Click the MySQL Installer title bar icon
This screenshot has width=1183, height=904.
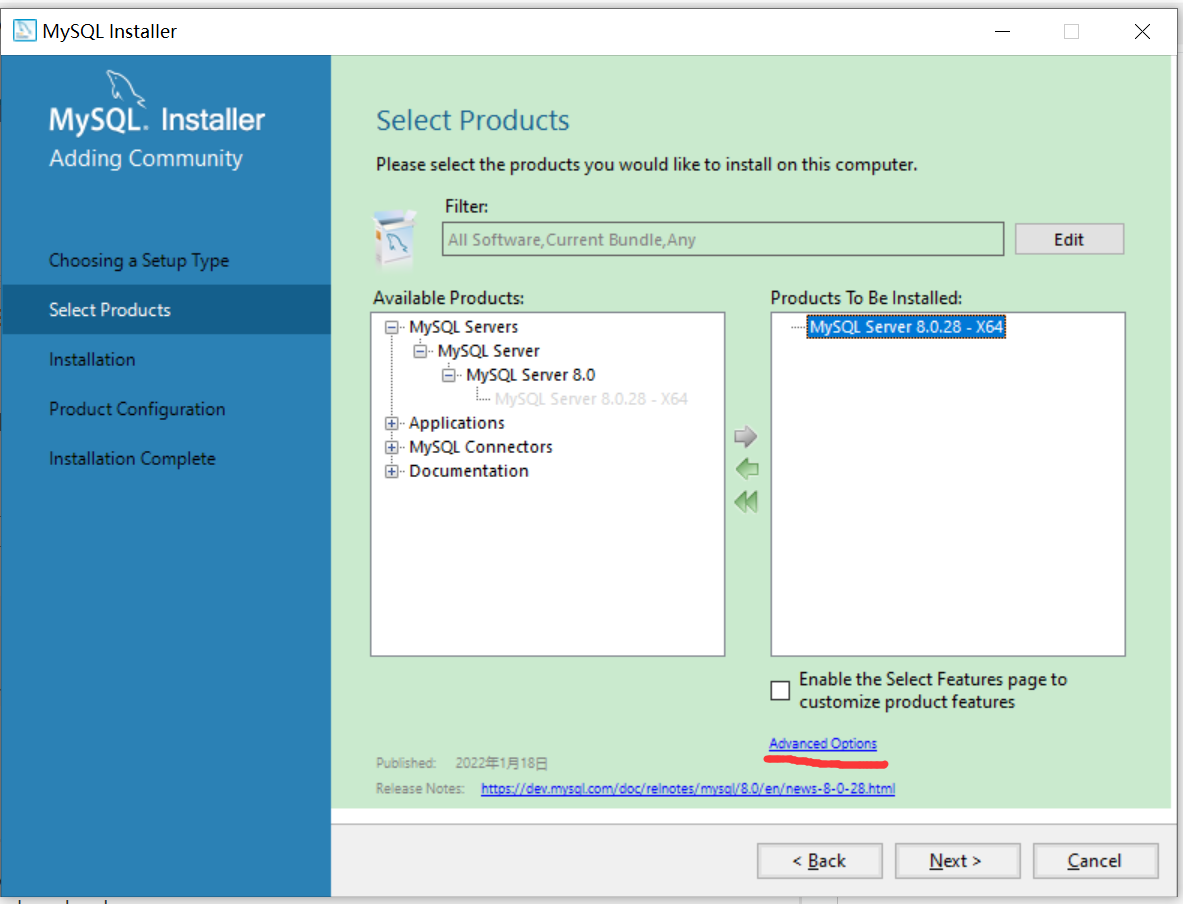(x=24, y=31)
